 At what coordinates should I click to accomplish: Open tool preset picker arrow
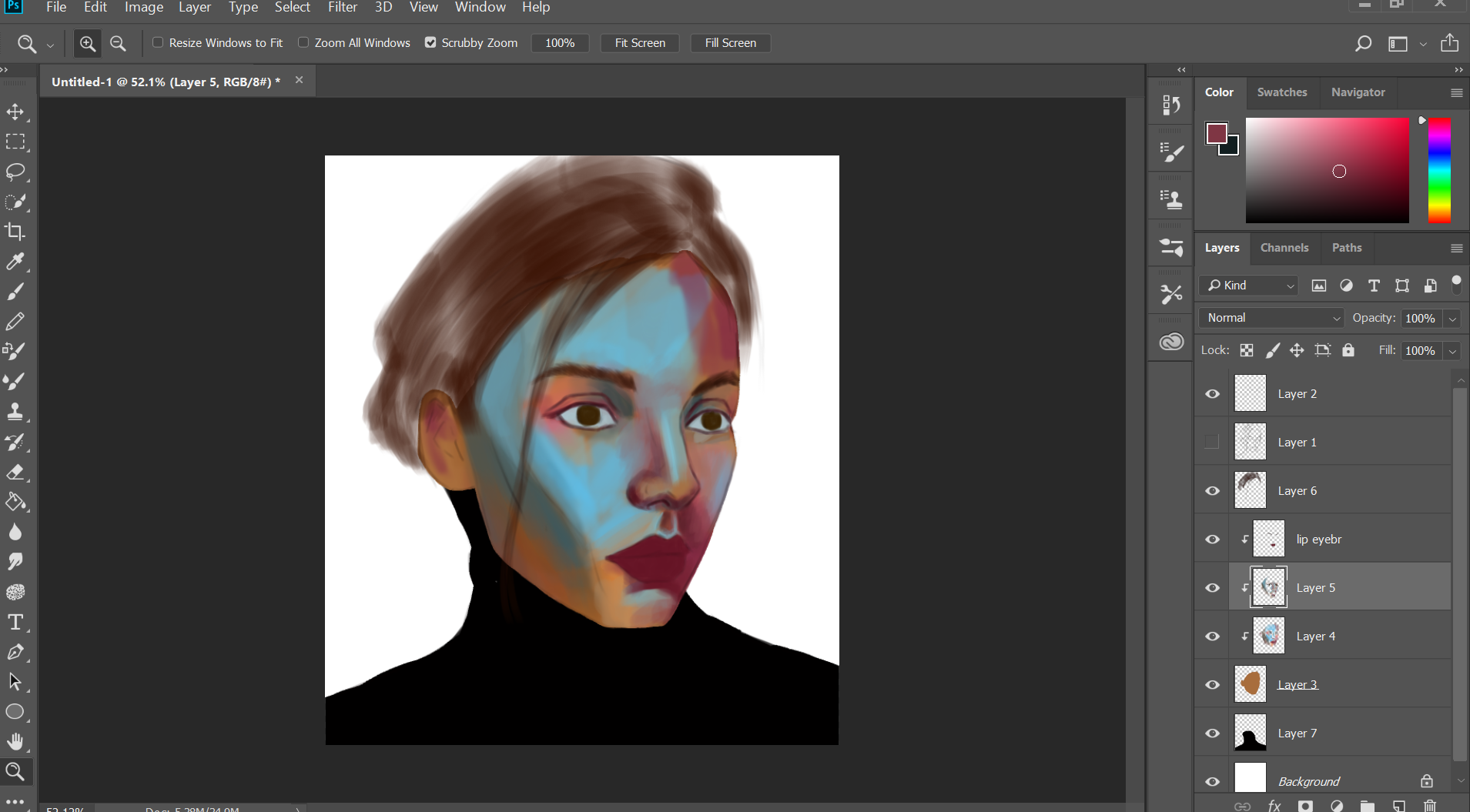[x=50, y=45]
